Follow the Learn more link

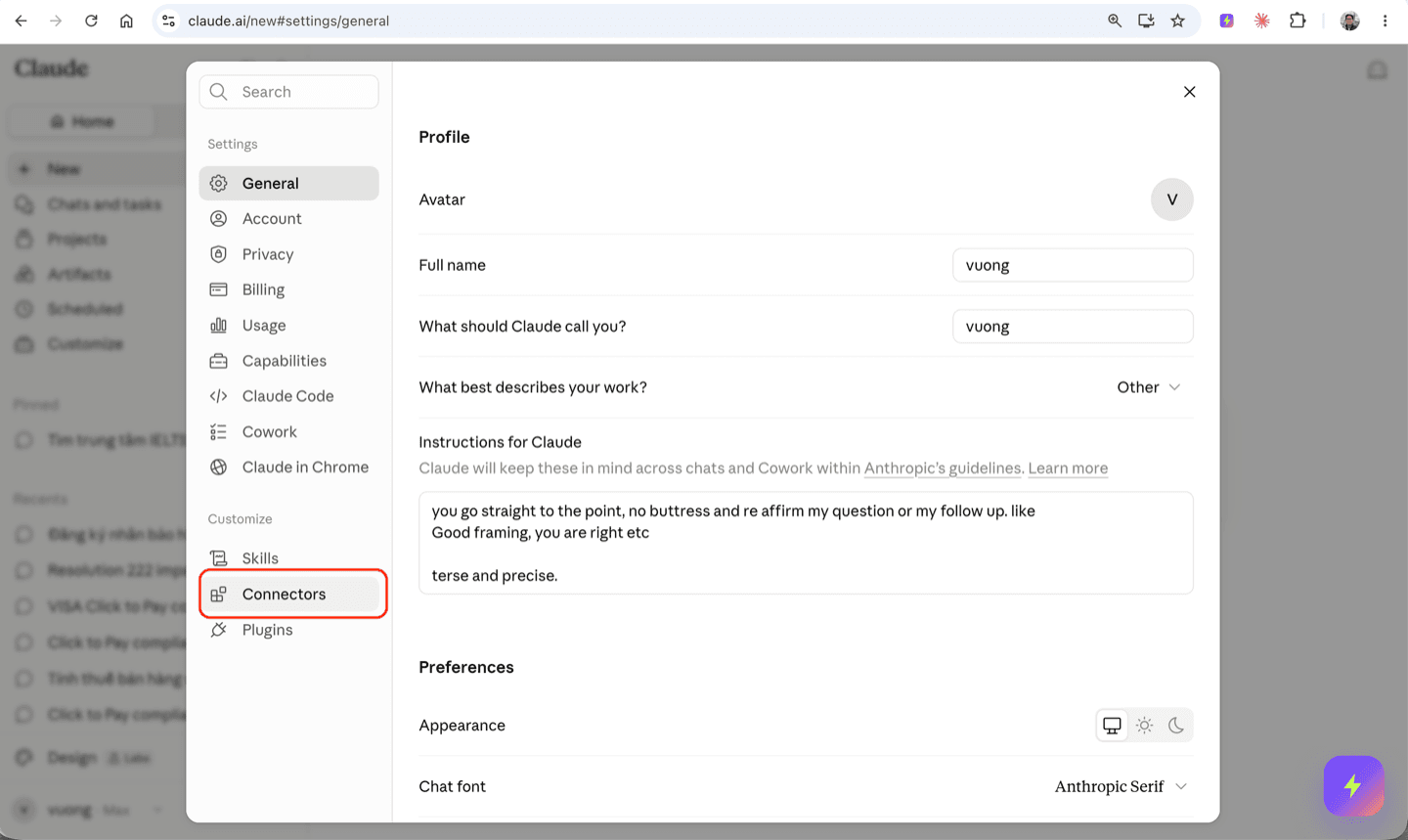coord(1068,468)
